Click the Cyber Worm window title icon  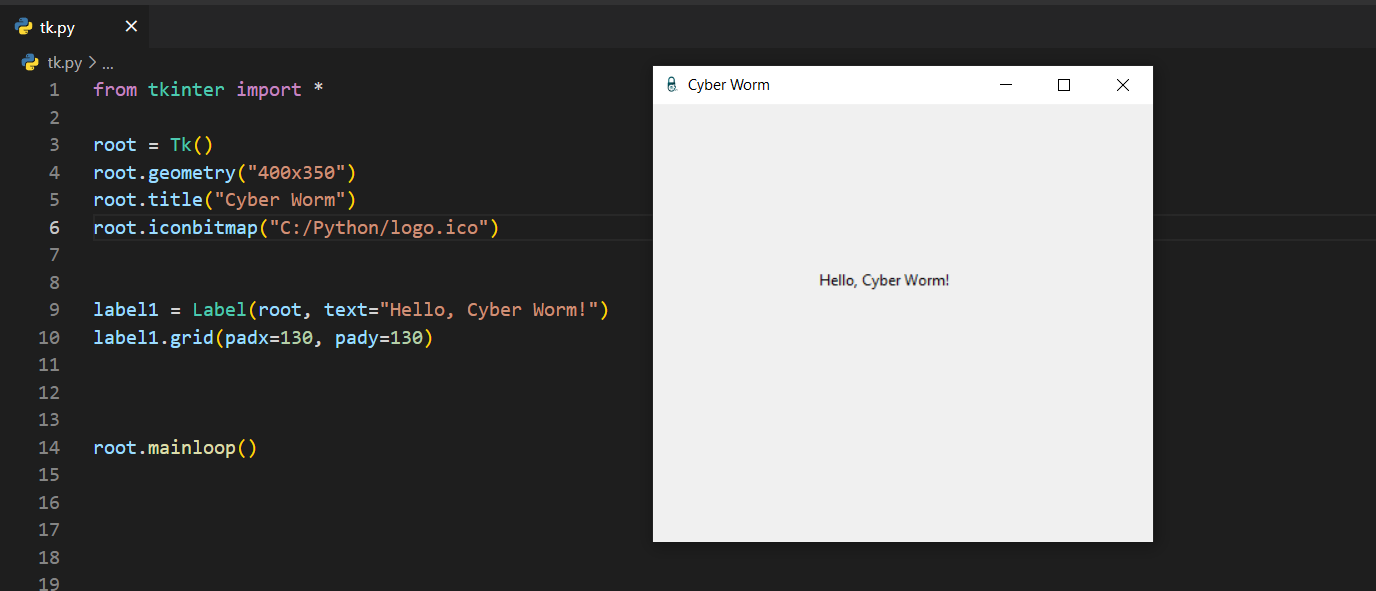point(671,85)
